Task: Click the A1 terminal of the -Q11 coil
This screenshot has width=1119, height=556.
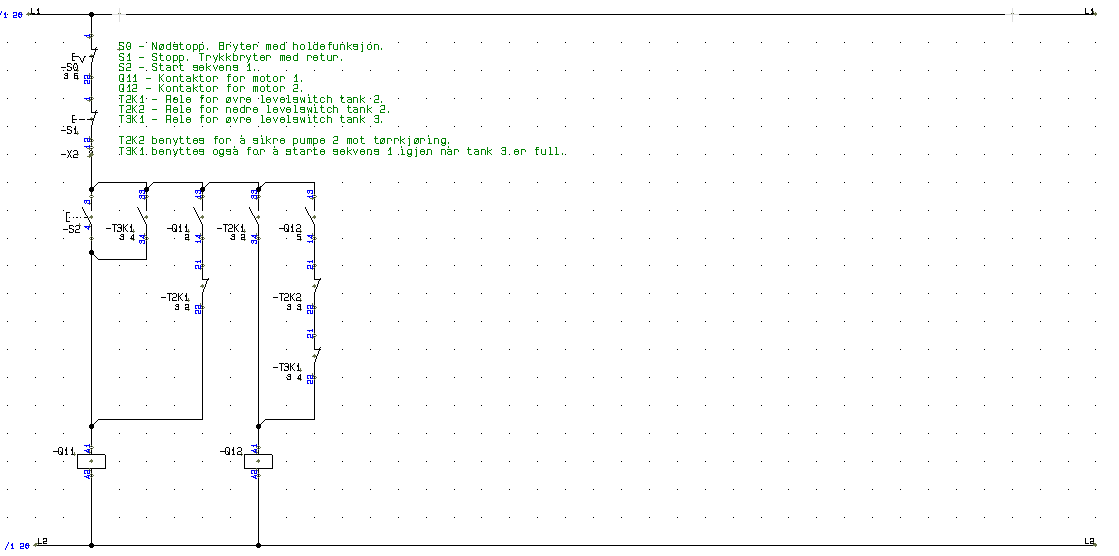Action: (x=88, y=448)
